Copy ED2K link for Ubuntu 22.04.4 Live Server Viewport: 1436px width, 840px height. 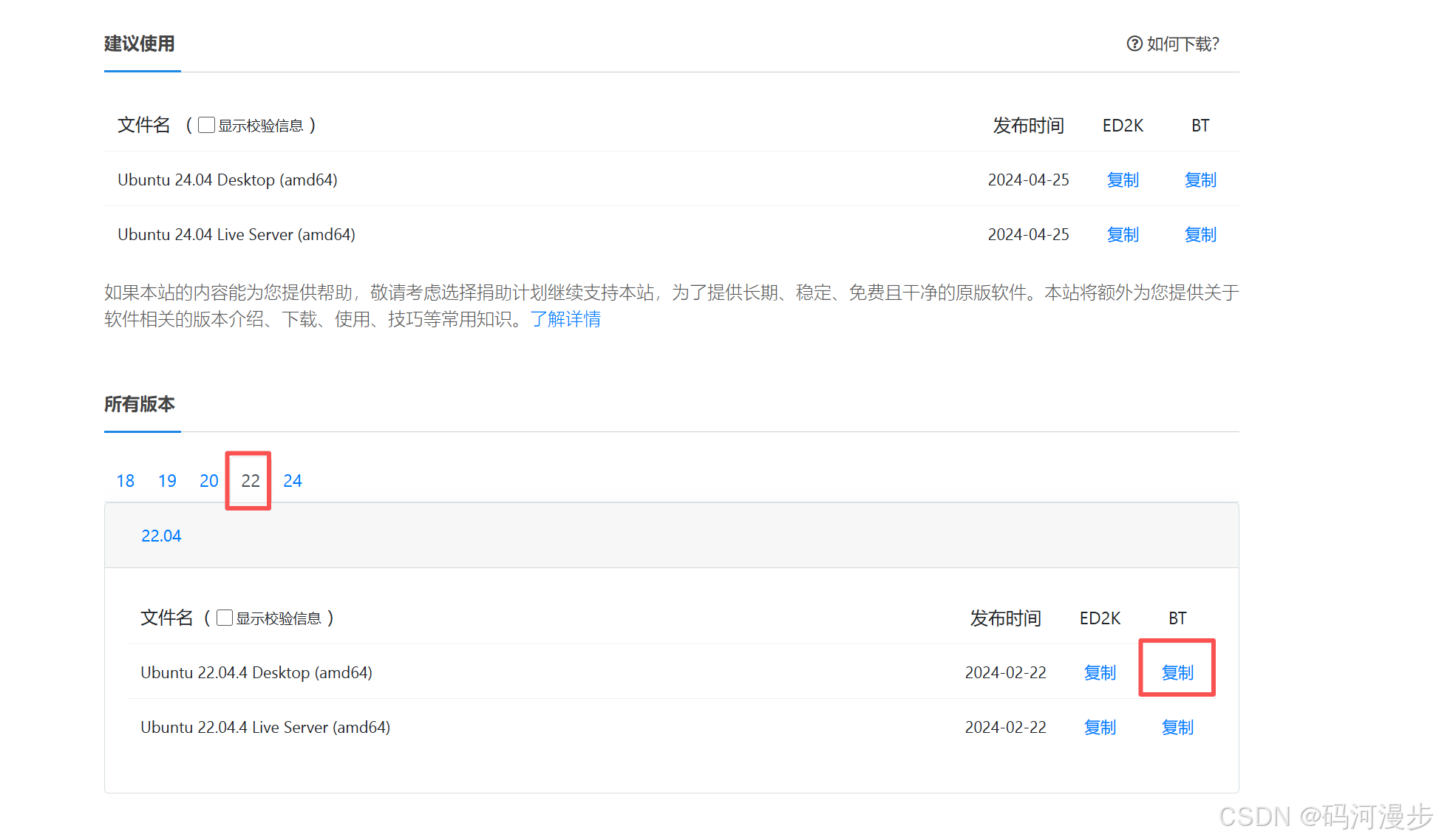click(1100, 727)
